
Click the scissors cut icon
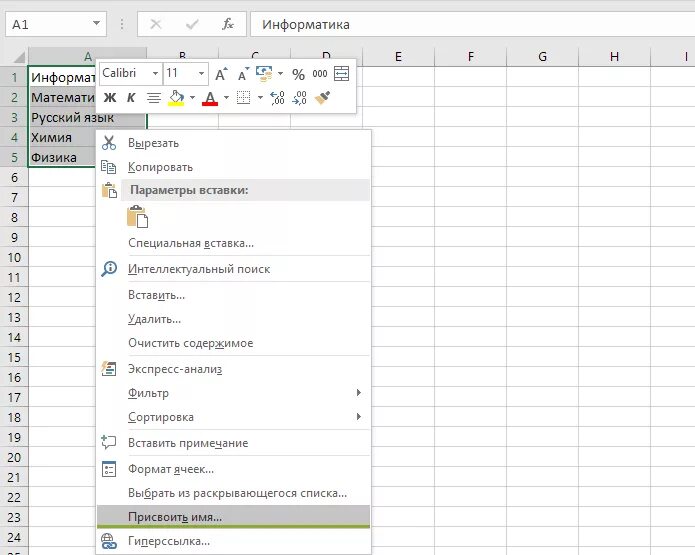click(x=109, y=143)
